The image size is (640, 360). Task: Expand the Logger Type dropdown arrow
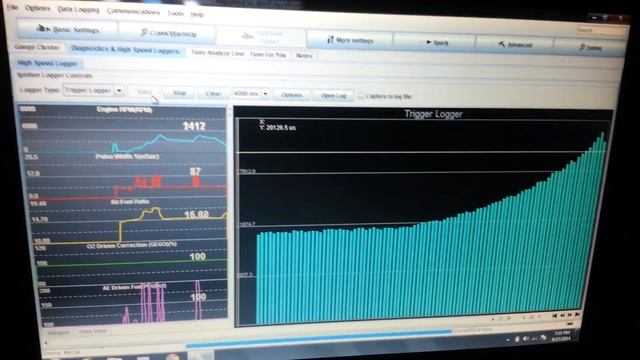pyautogui.click(x=119, y=90)
